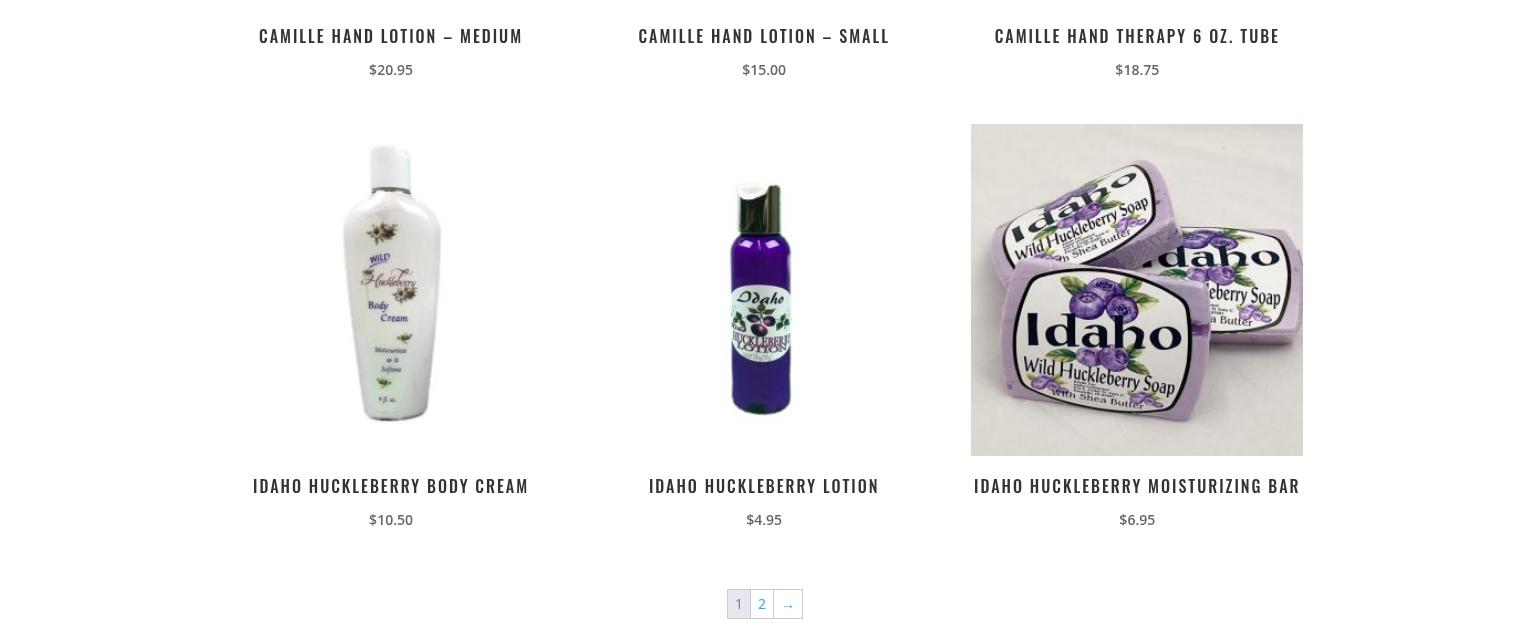Select the $18.75 price
The height and width of the screenshot is (623, 1530).
click(1137, 70)
